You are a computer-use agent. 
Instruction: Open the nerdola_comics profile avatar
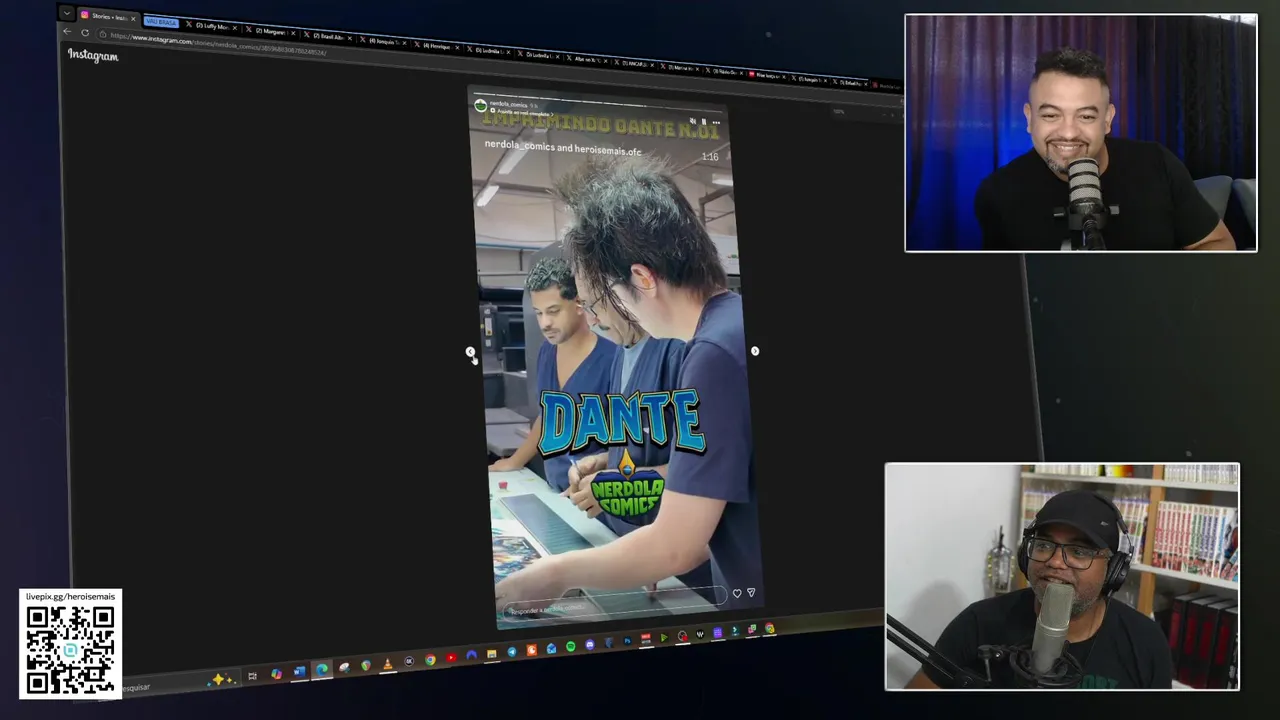pos(481,105)
